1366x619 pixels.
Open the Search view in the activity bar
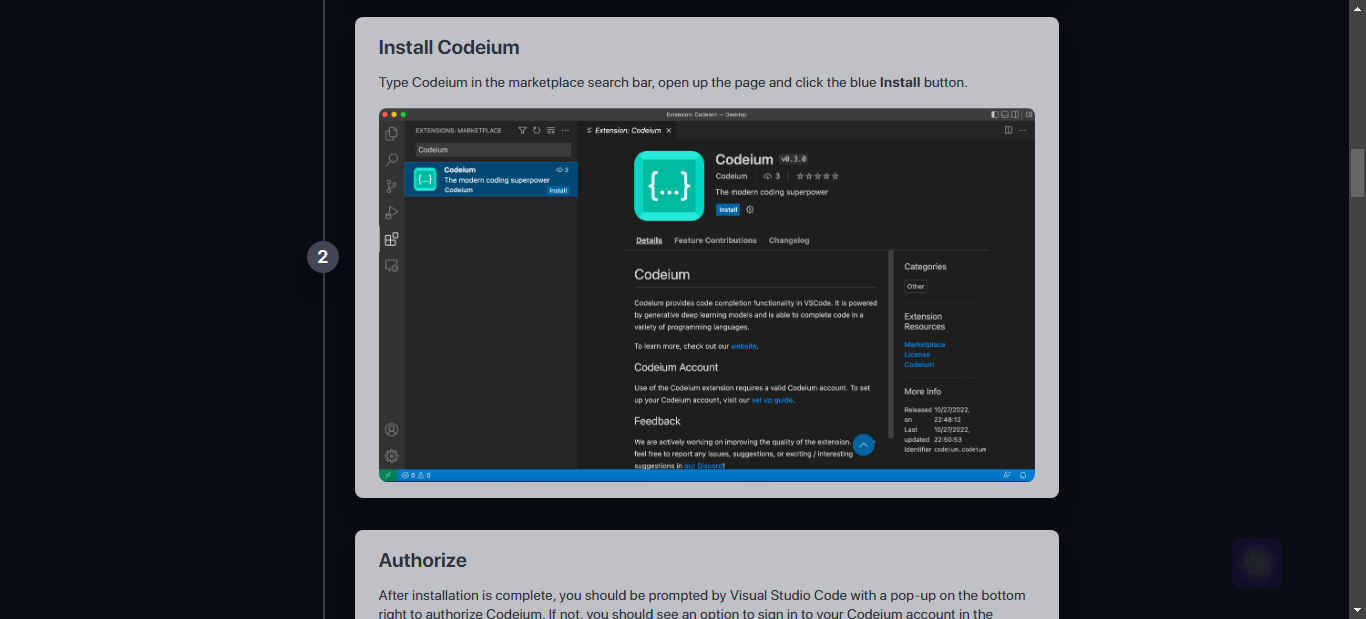pos(392,160)
